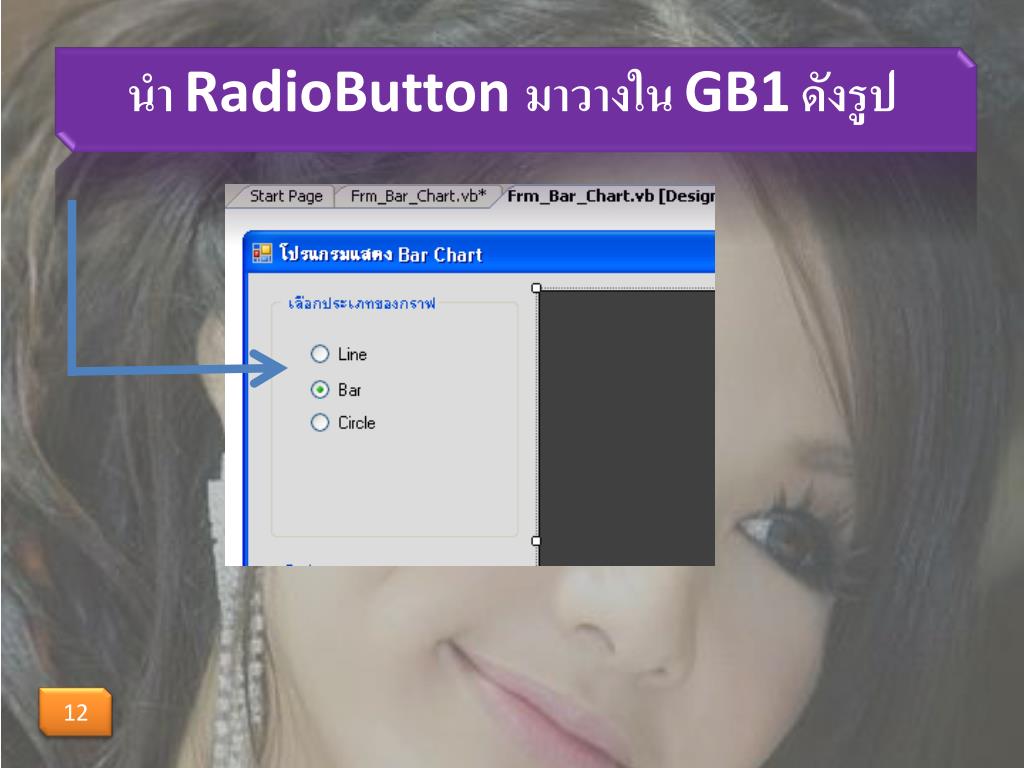Open the Frm_Bar_Chart.vb [Design] tab
1024x768 pixels.
coord(609,196)
